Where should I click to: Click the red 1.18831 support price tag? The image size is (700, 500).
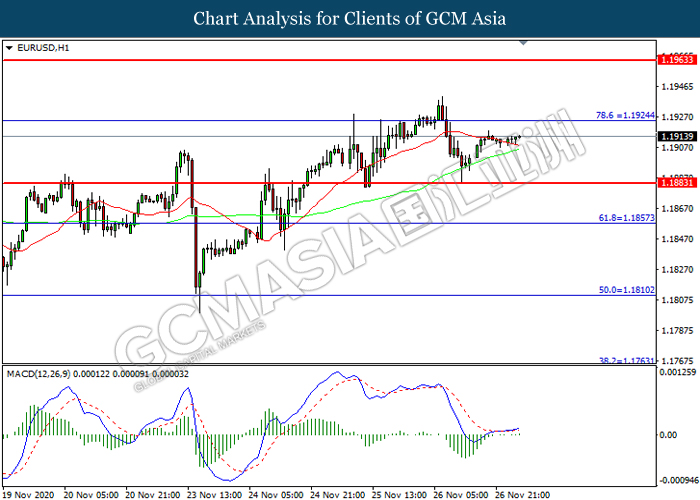[676, 183]
